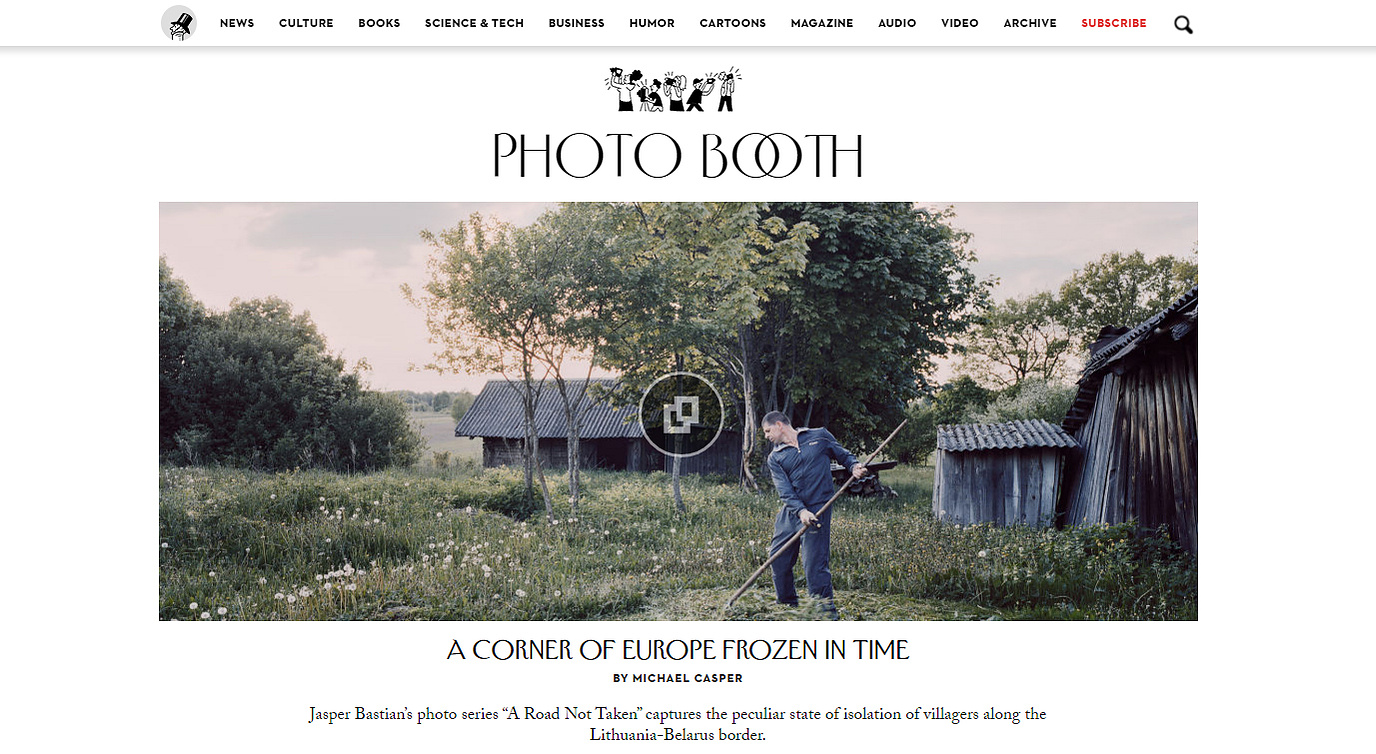Open slideshow via gallery icon on photo
Image resolution: width=1376 pixels, height=754 pixels.
click(681, 414)
